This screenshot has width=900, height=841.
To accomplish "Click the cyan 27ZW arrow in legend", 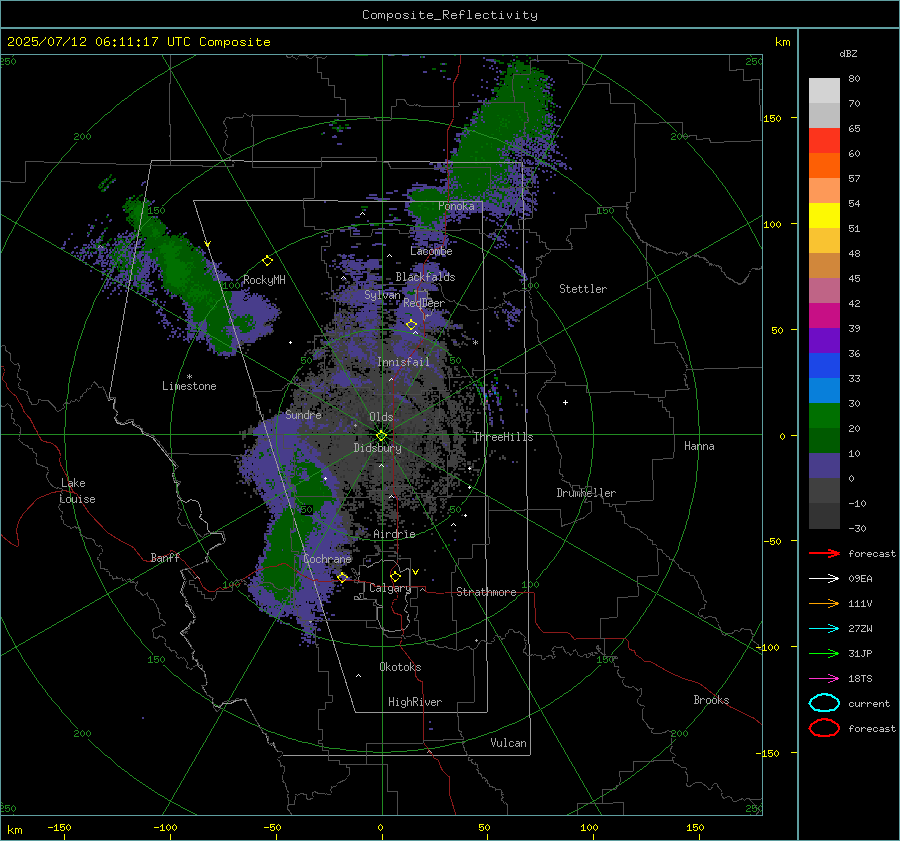I will 824,629.
